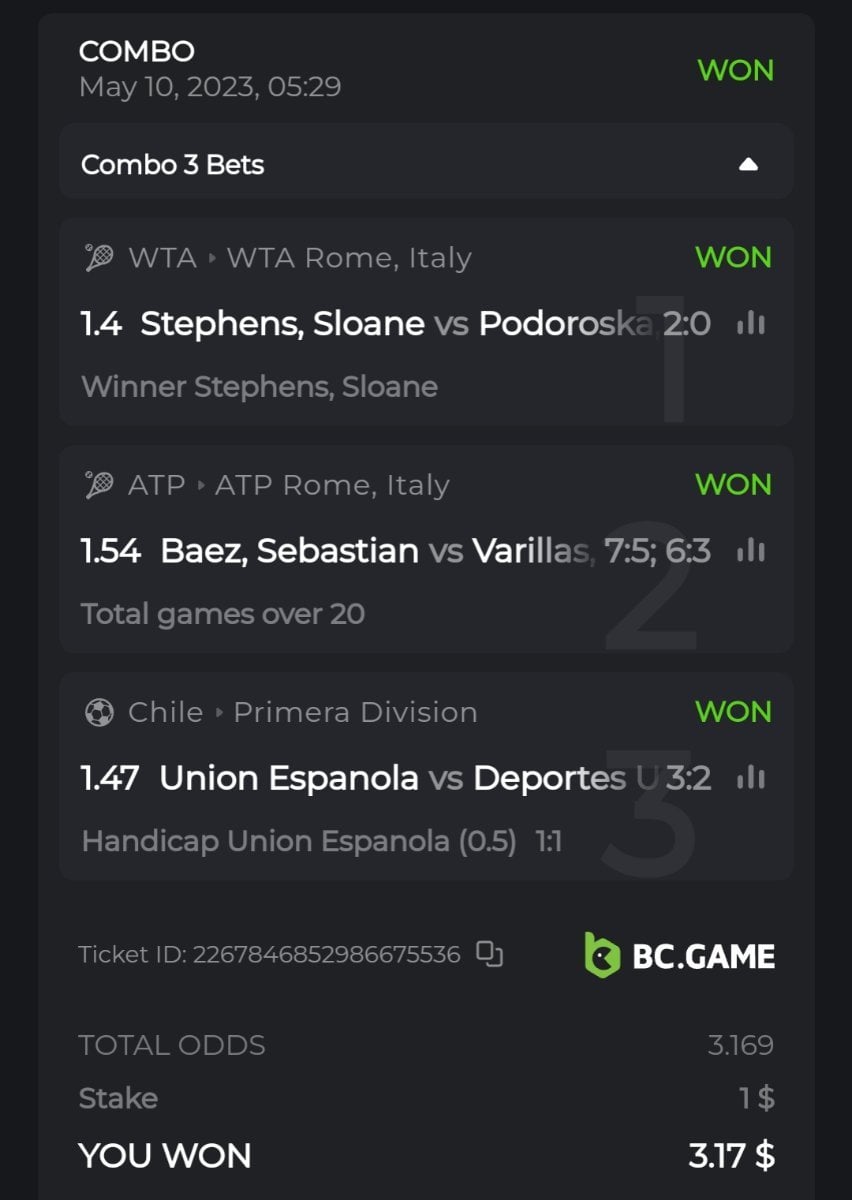Image resolution: width=852 pixels, height=1200 pixels.
Task: Open the Primera Division league link
Action: click(x=355, y=712)
